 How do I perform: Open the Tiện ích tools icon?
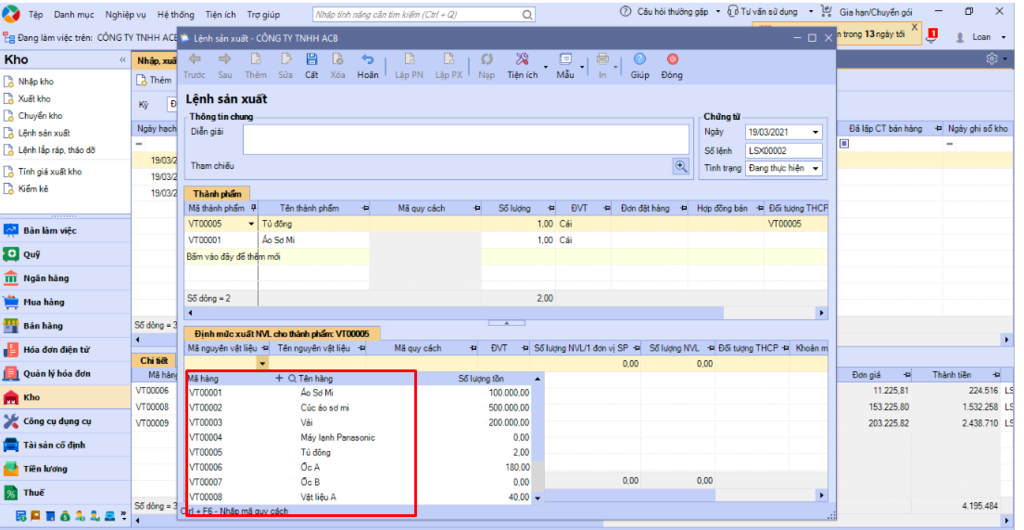tap(522, 59)
